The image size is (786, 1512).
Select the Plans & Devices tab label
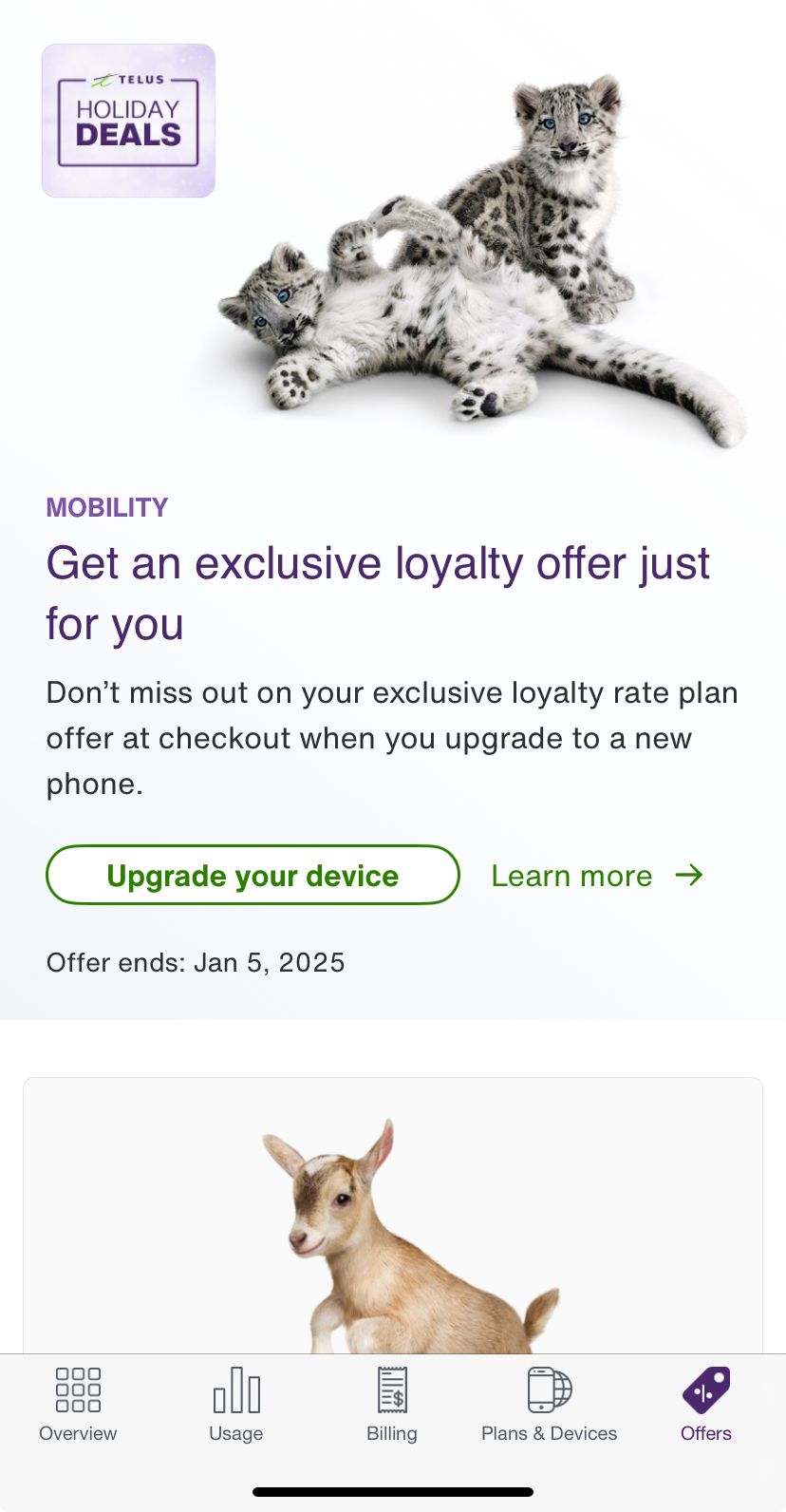click(x=550, y=1433)
